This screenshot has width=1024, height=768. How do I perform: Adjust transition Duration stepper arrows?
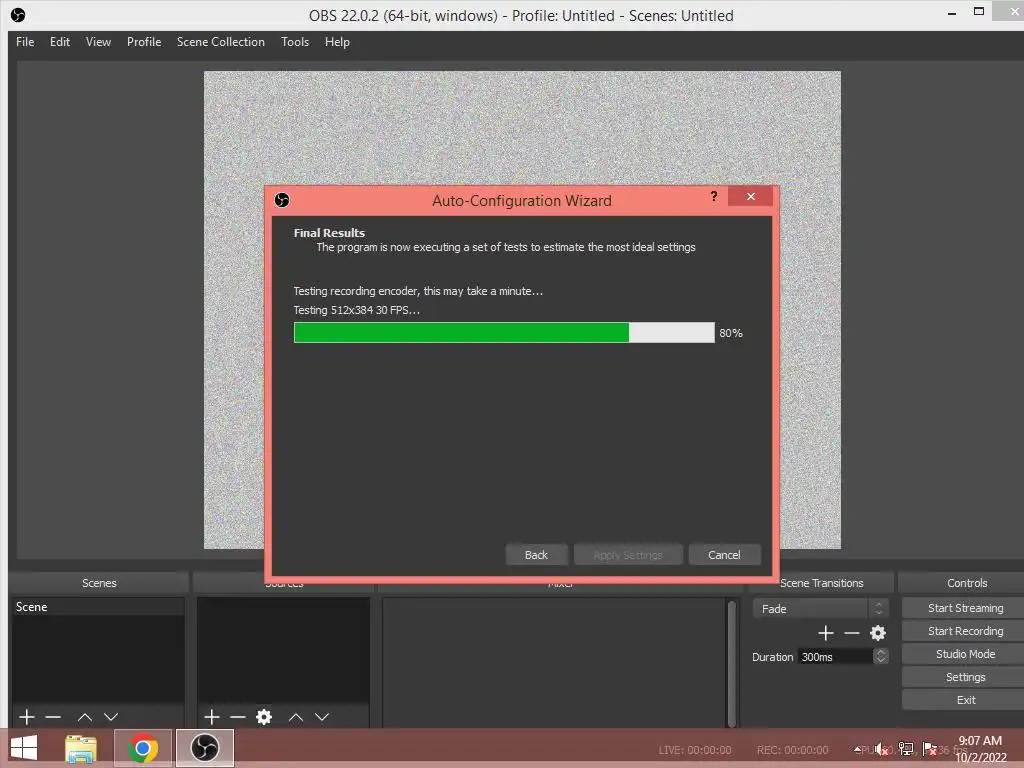pos(880,656)
